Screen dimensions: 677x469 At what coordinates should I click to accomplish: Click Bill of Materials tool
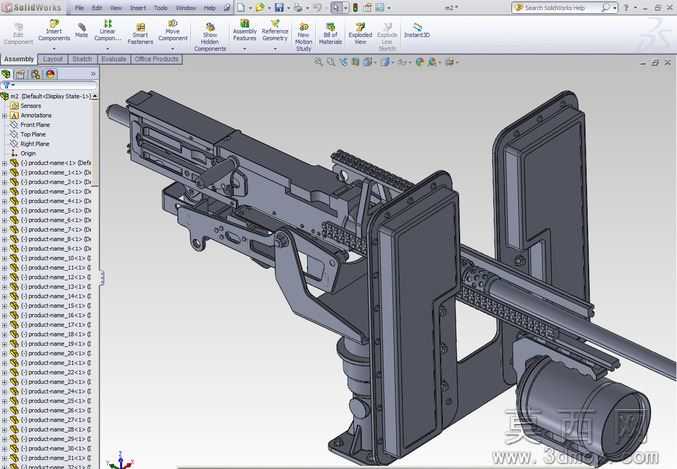pos(330,34)
